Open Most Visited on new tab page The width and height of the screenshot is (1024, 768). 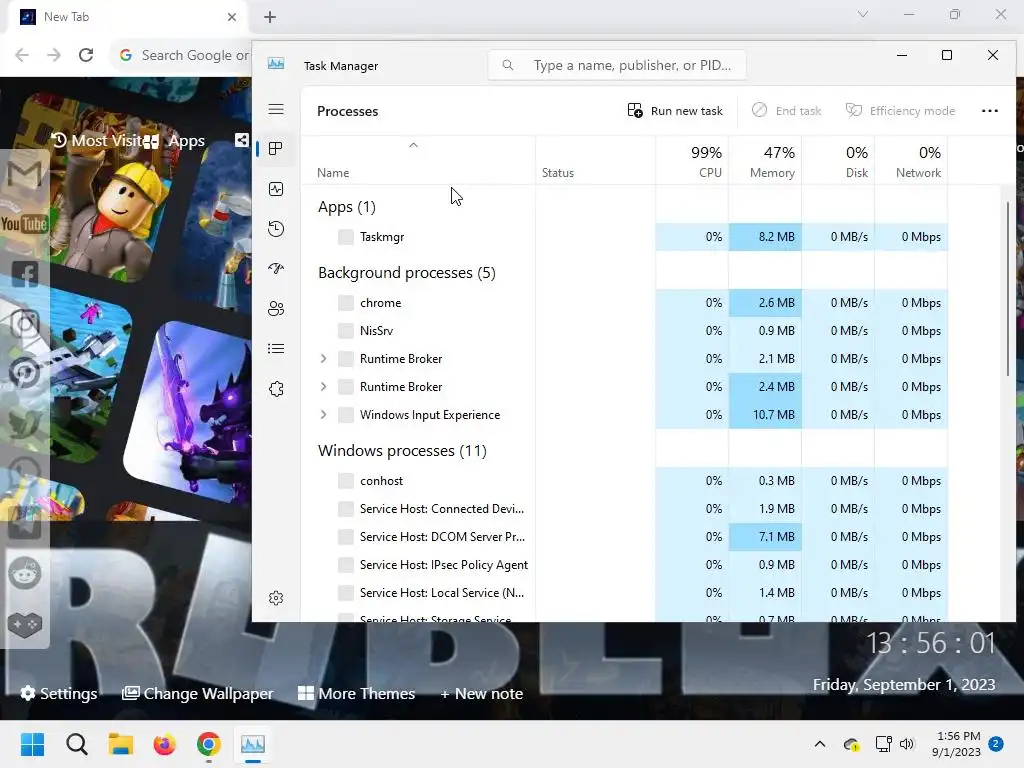96,140
